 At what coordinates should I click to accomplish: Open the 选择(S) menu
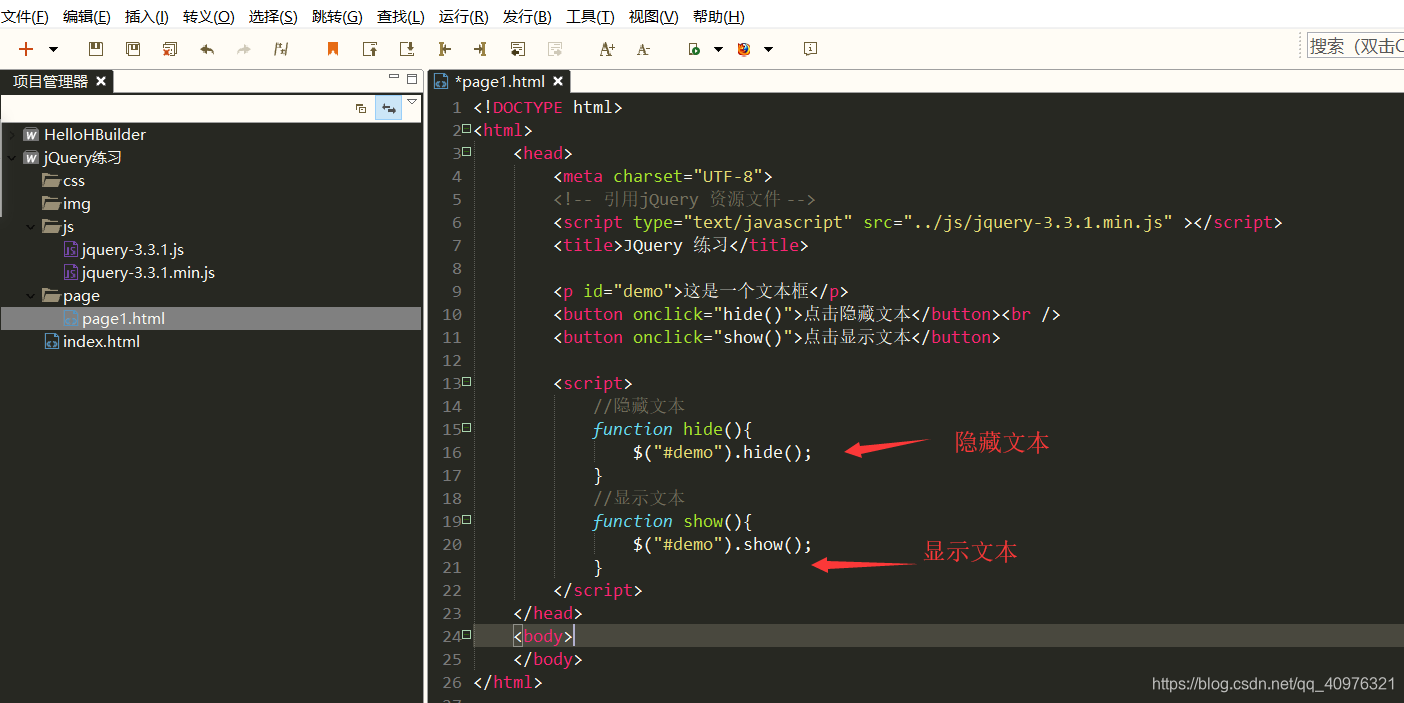[x=273, y=17]
